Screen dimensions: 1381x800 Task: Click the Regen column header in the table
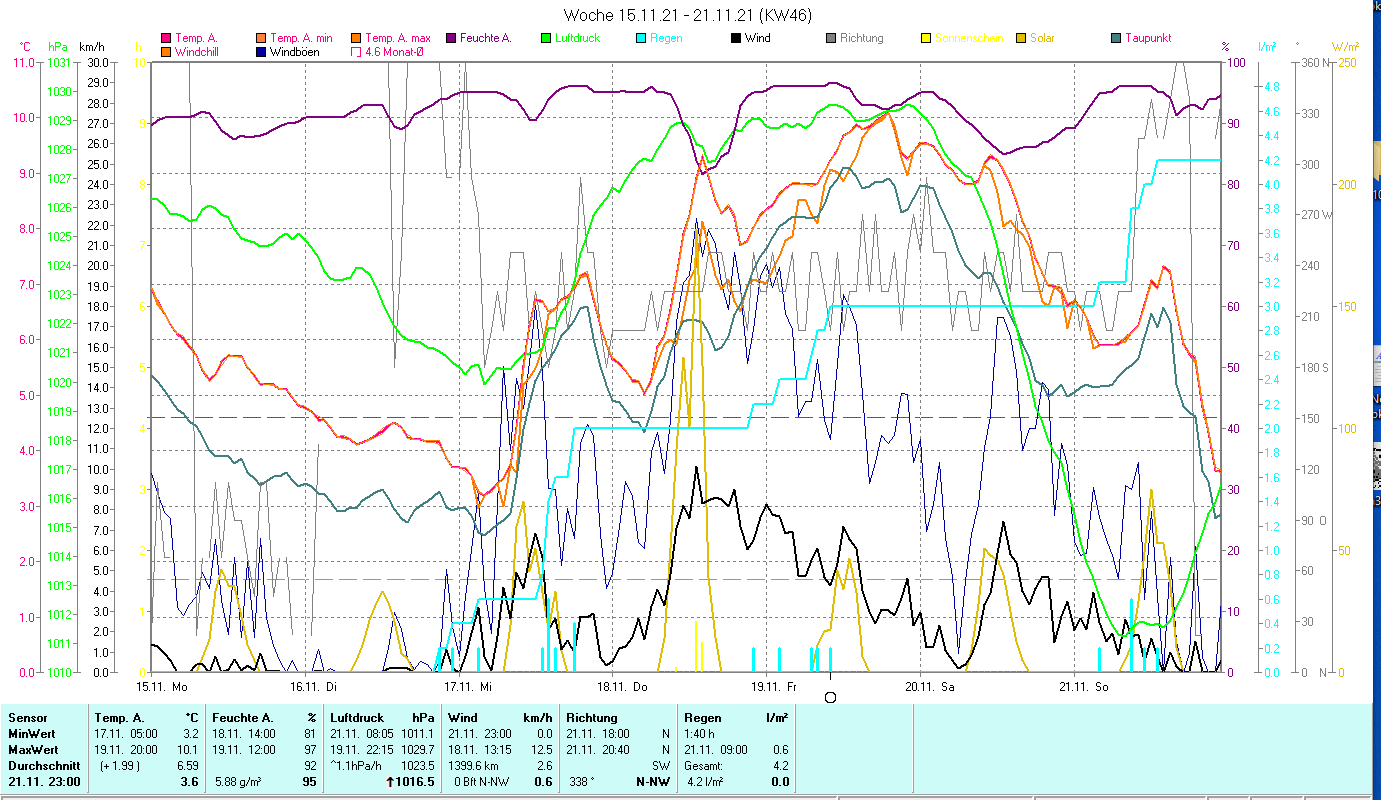[701, 718]
